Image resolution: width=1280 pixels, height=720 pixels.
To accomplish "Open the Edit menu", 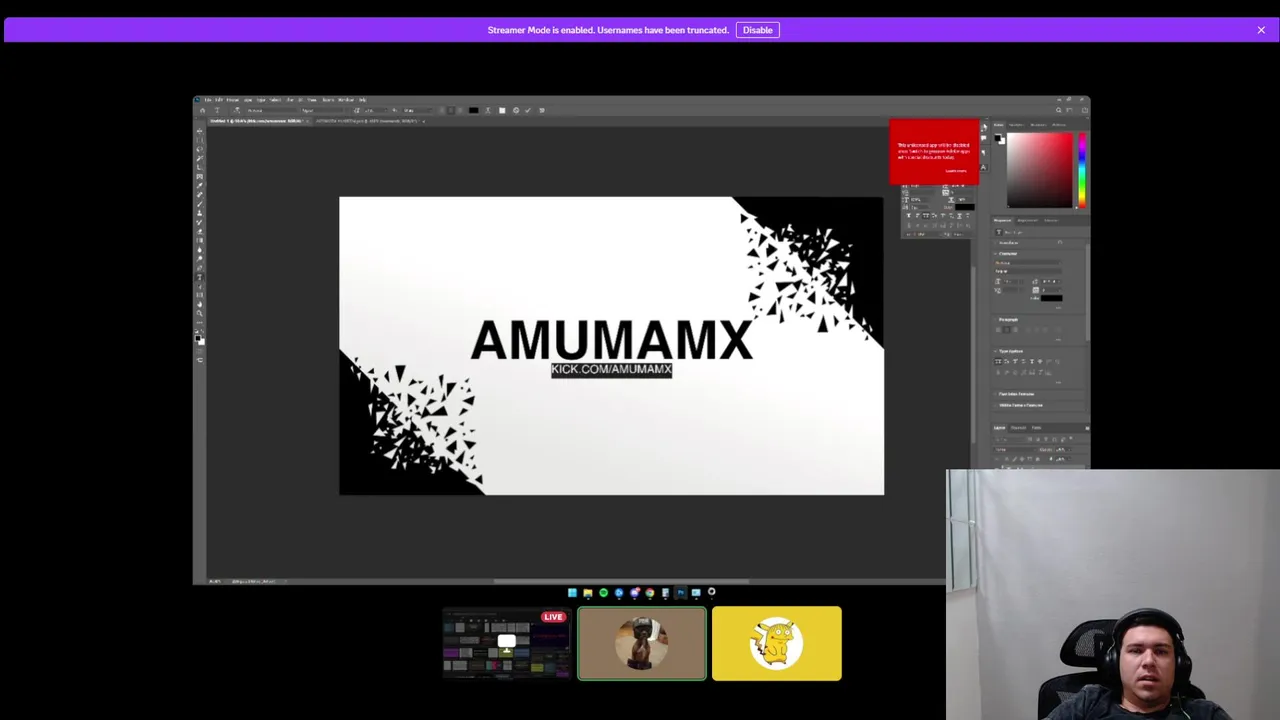I will pyautogui.click(x=219, y=100).
